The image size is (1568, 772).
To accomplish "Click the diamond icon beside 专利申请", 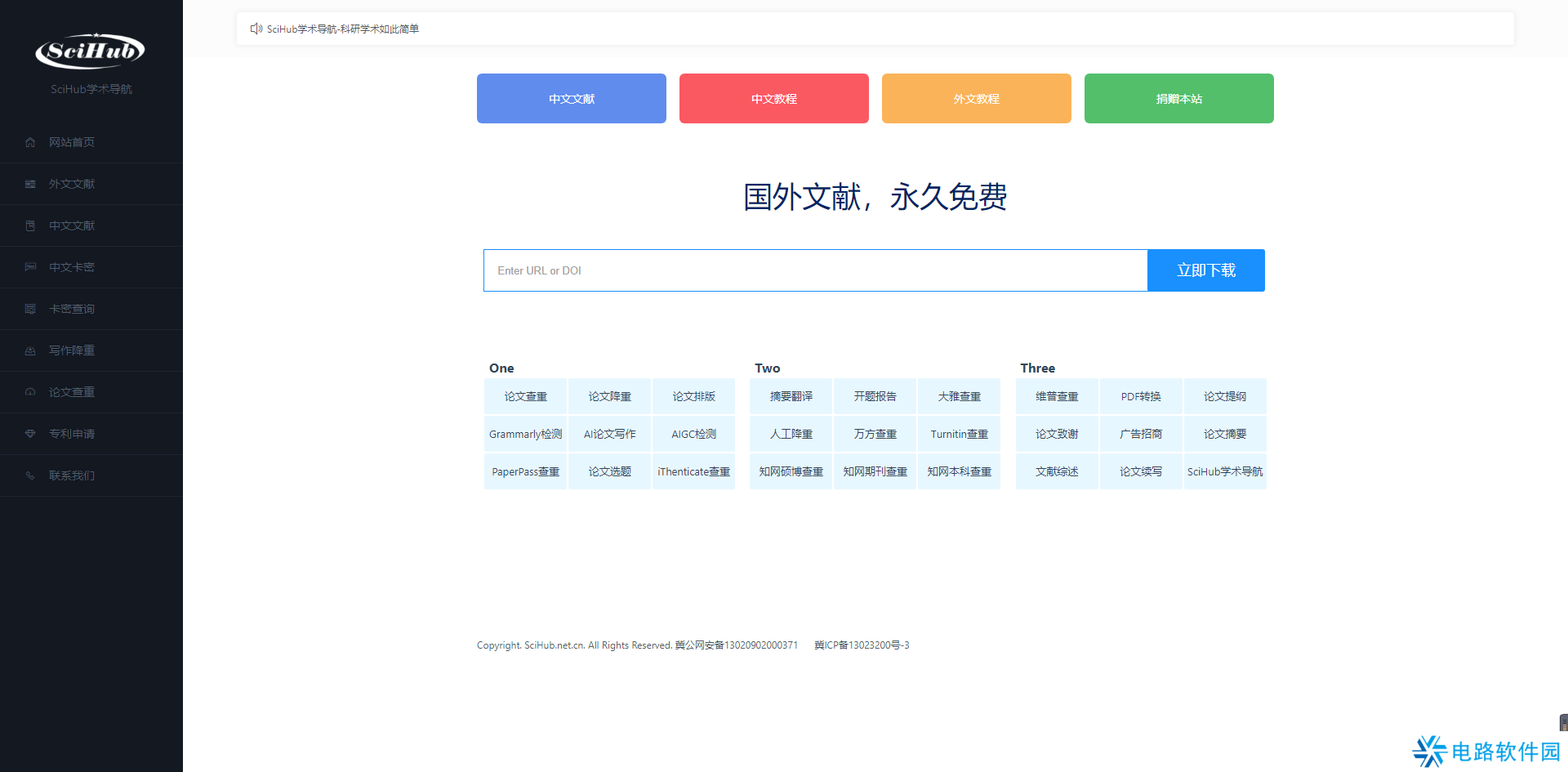I will (x=30, y=434).
